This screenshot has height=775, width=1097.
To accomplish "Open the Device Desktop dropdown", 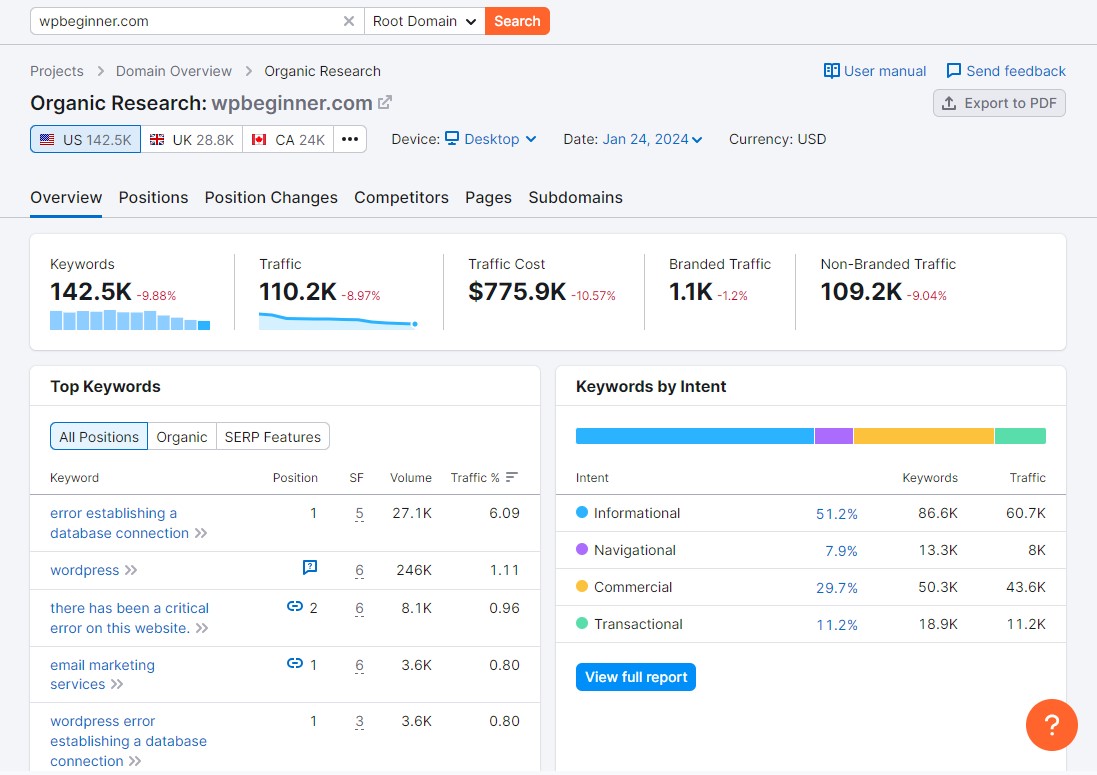I will (491, 139).
